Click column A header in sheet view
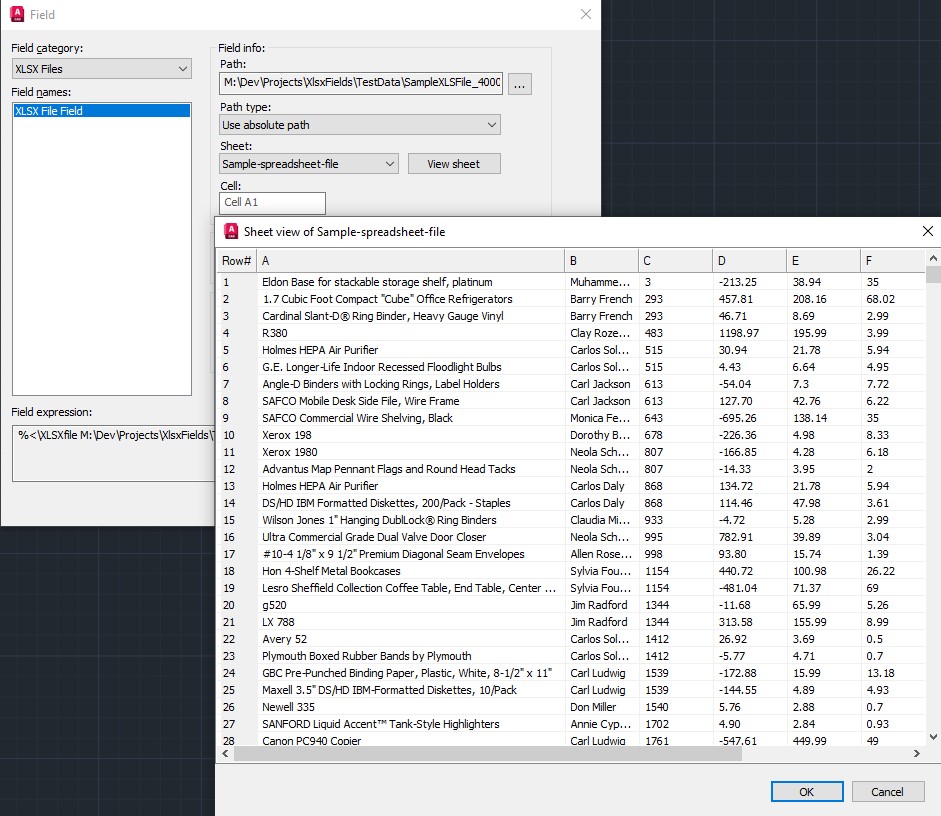Image resolution: width=941 pixels, height=816 pixels. coord(409,261)
